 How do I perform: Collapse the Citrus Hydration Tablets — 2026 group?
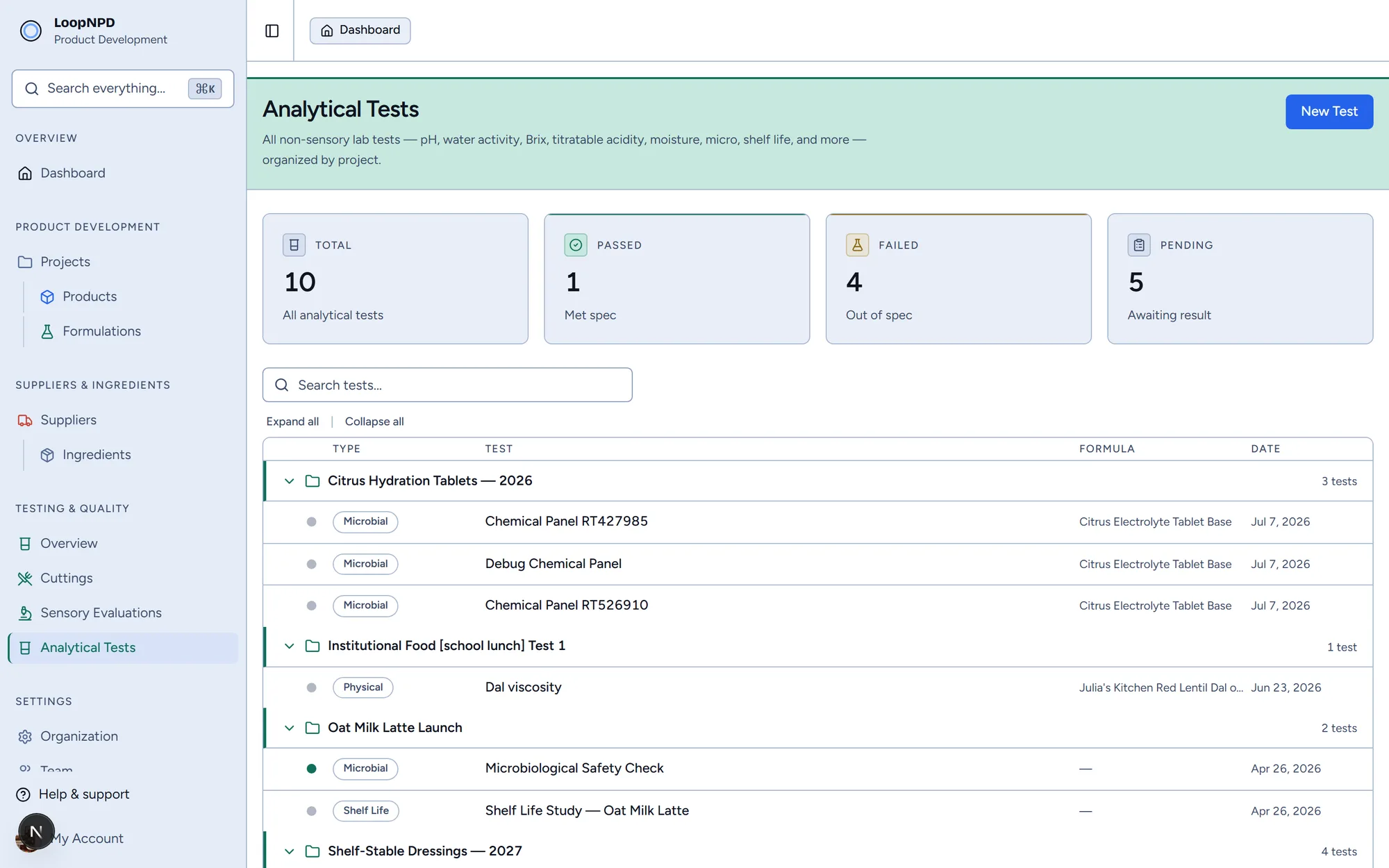click(290, 481)
